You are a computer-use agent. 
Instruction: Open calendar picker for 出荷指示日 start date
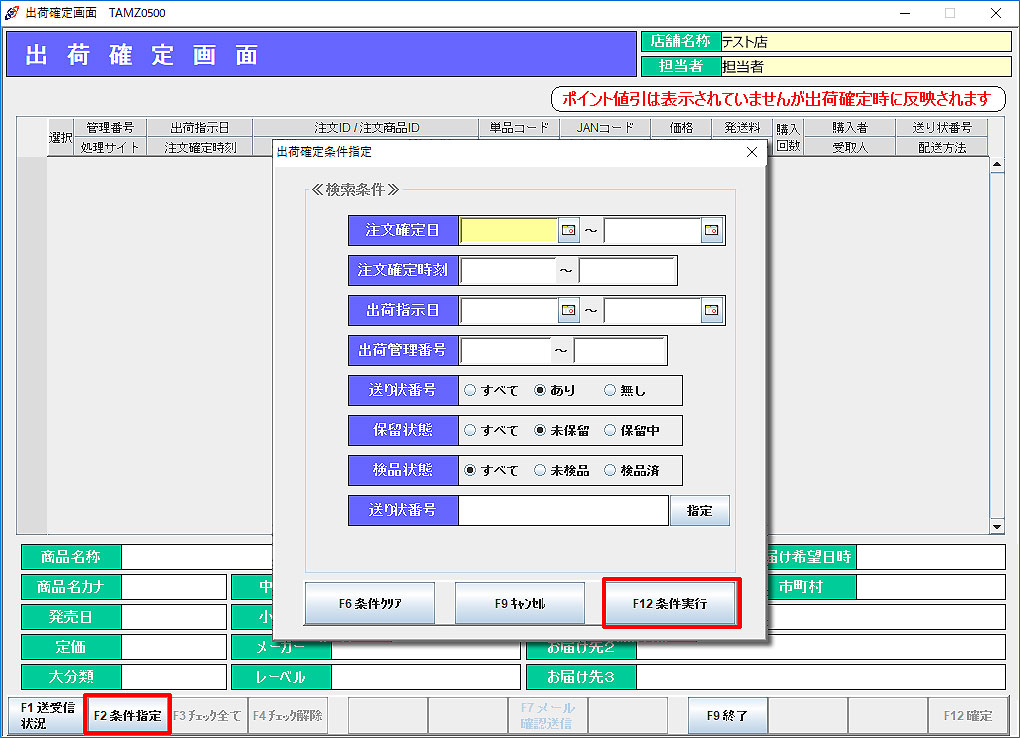click(x=568, y=310)
